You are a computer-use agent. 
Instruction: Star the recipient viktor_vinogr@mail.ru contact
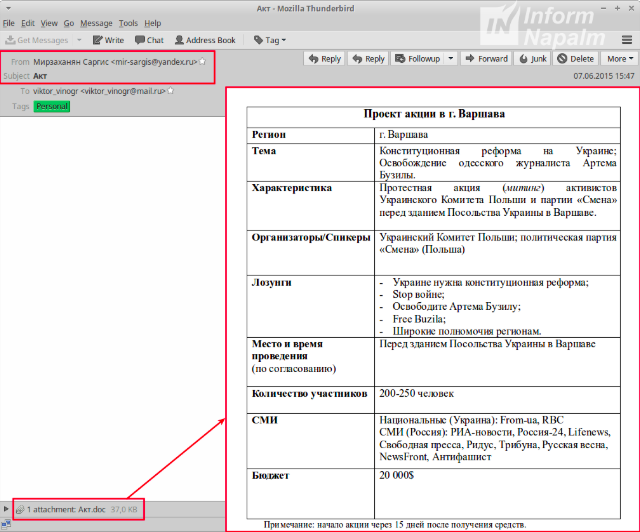point(171,91)
